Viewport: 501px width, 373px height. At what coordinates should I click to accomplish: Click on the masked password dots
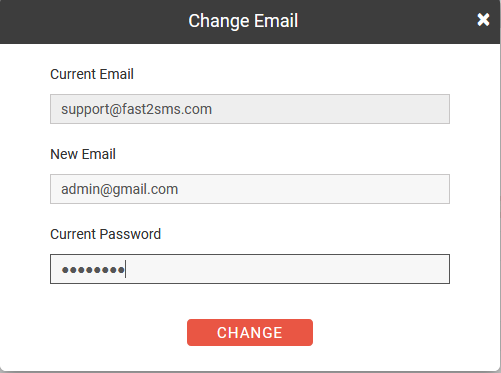[x=93, y=269]
